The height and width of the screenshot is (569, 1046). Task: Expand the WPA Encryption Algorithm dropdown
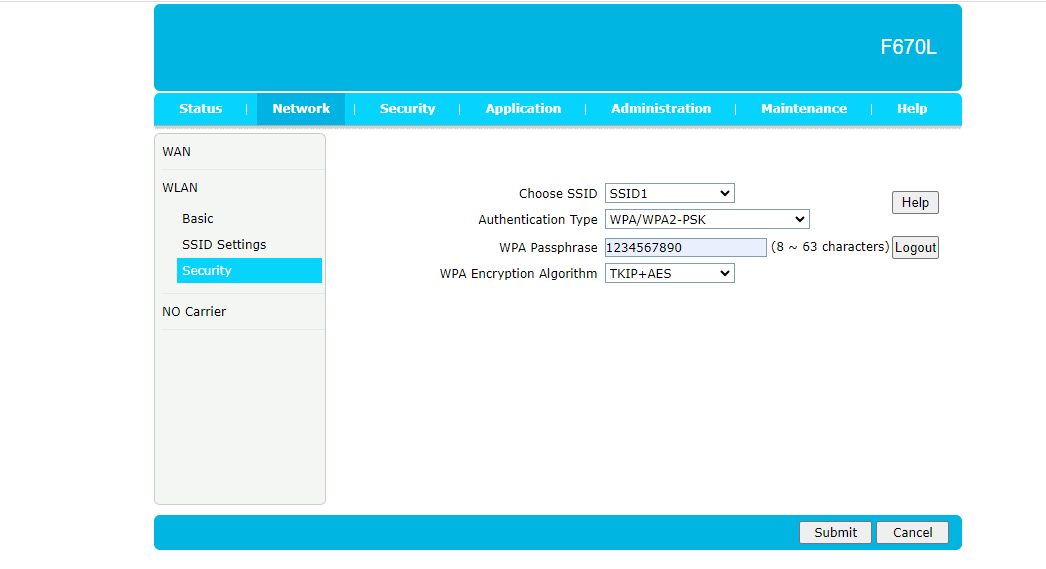[x=669, y=274]
